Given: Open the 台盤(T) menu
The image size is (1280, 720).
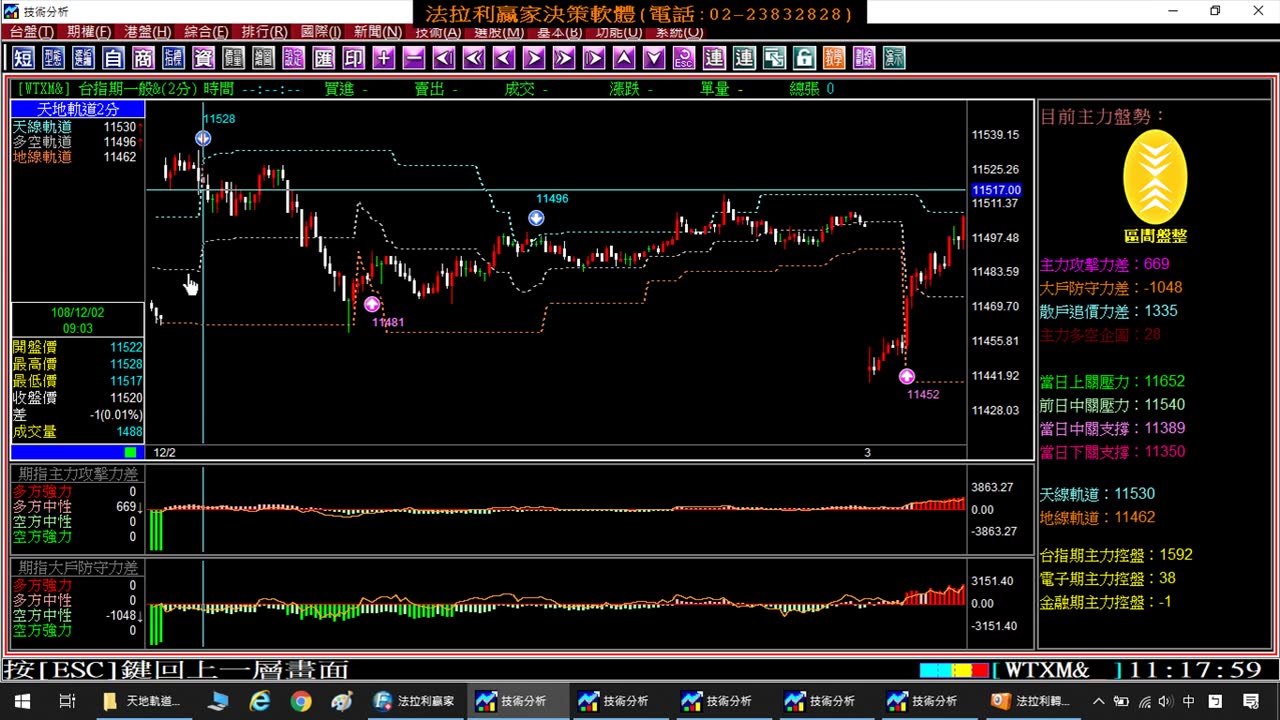Looking at the screenshot, I should tap(32, 32).
